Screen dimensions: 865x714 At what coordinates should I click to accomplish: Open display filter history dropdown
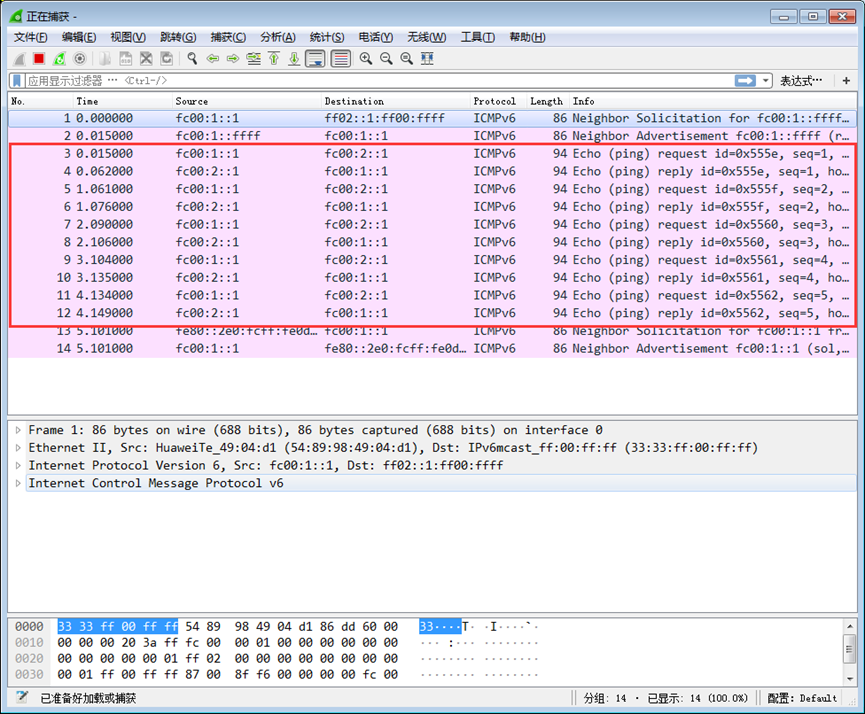[765, 81]
